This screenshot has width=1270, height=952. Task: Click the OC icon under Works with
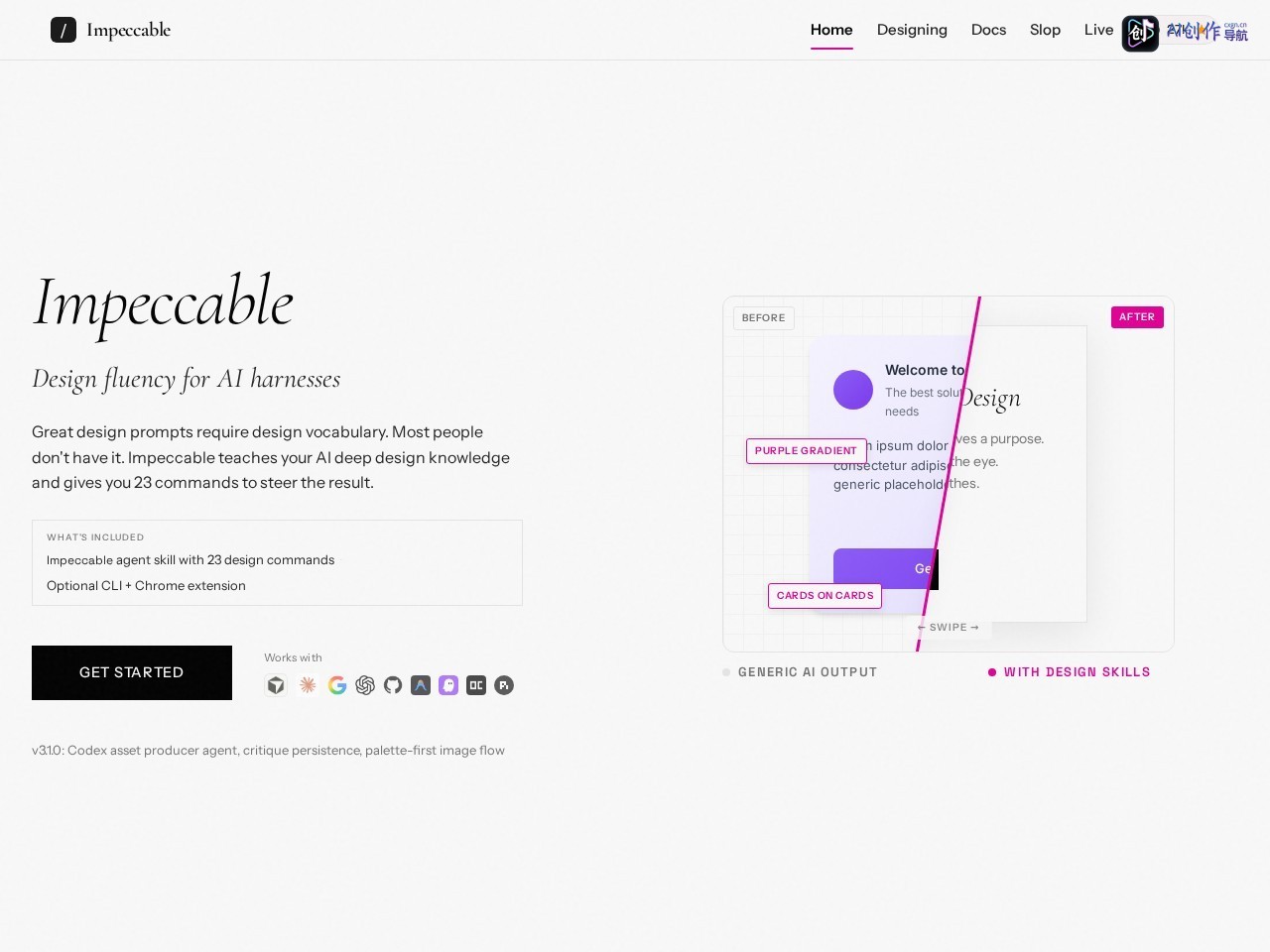pos(476,685)
